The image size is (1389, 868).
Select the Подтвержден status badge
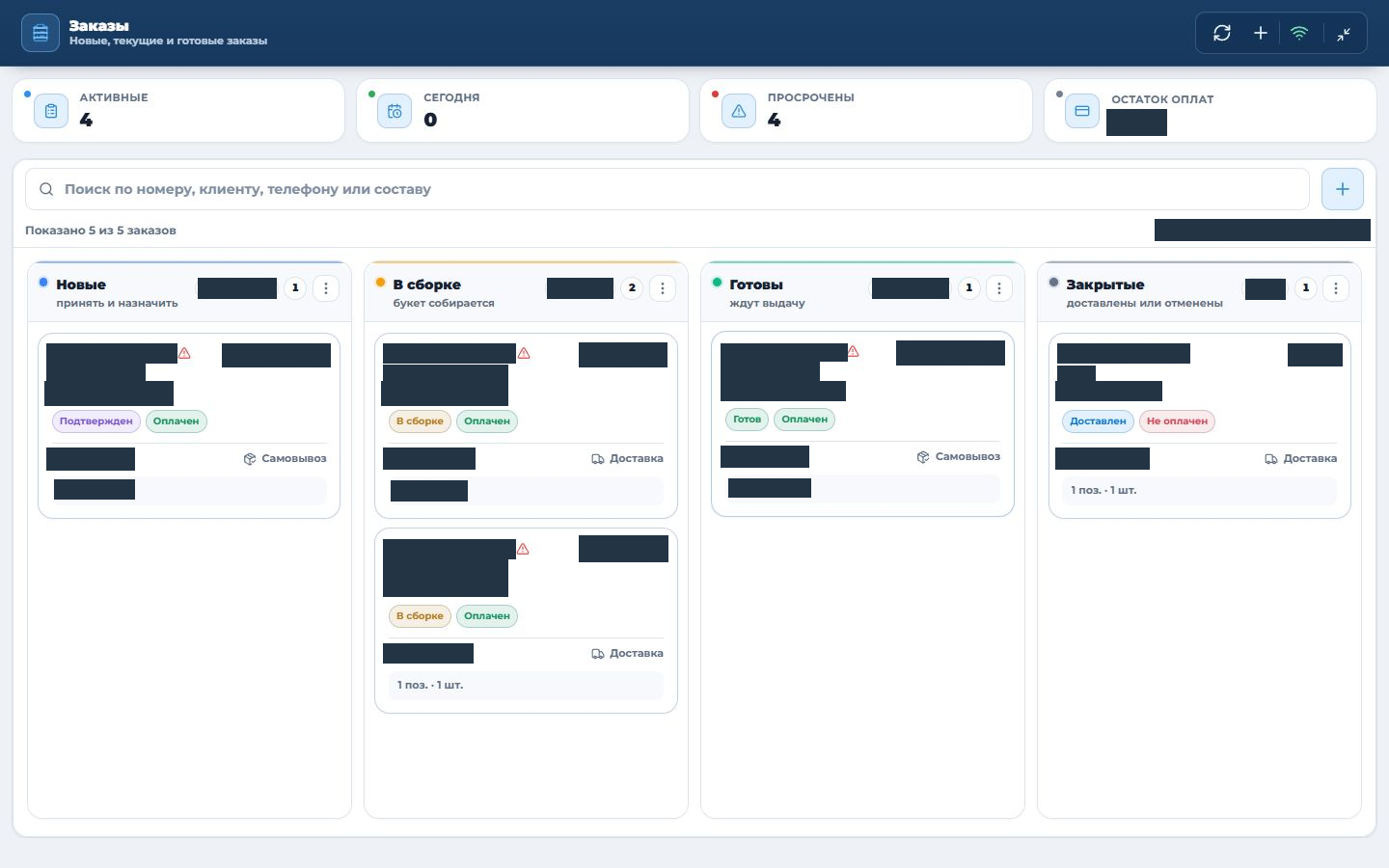[x=96, y=421]
